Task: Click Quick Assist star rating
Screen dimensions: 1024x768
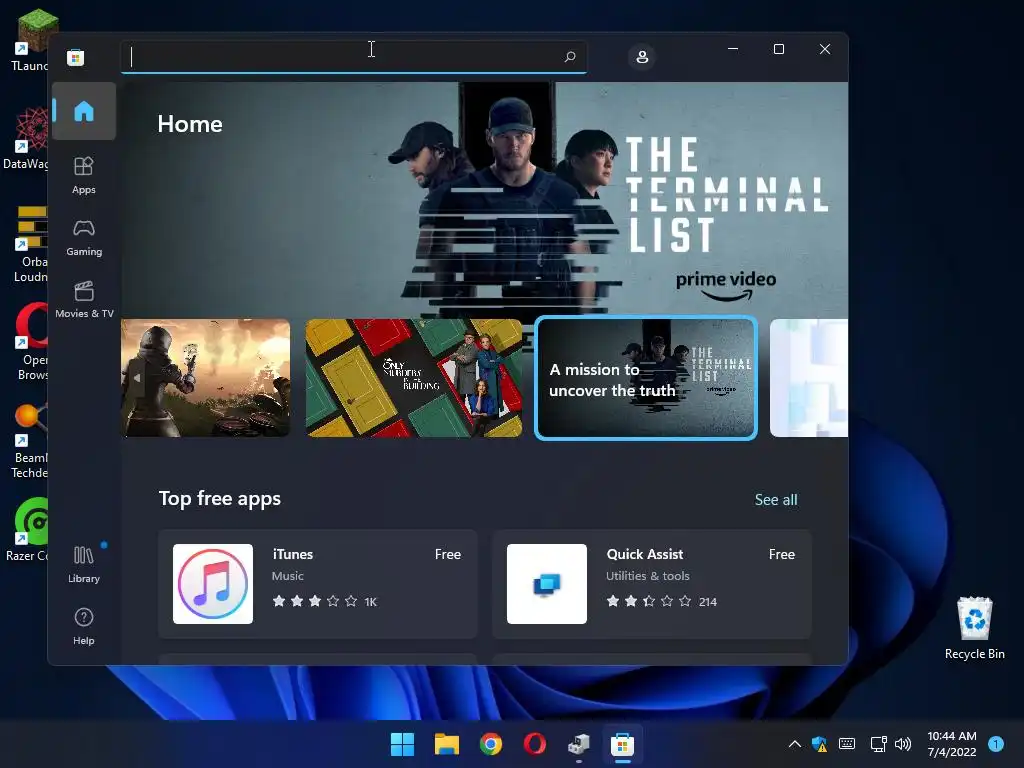Action: [648, 601]
